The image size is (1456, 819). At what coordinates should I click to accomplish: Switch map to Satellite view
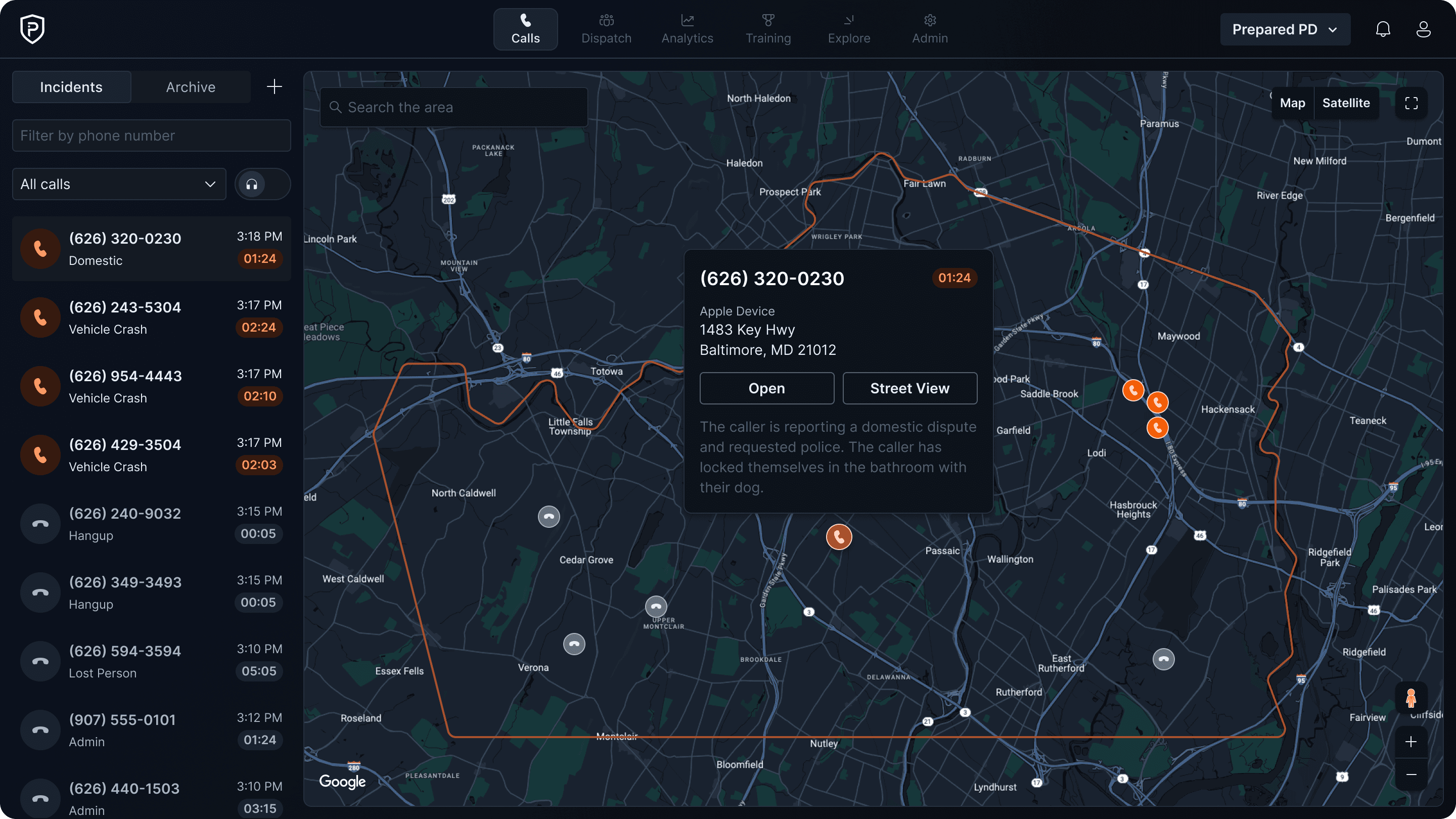[1346, 104]
